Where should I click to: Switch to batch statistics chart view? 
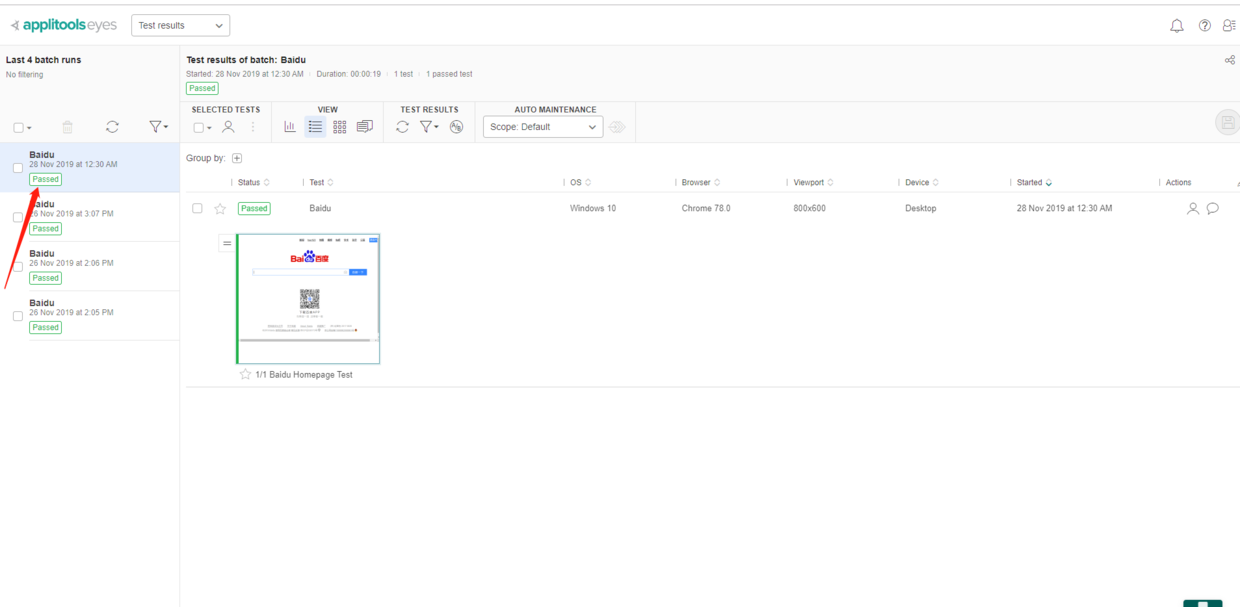(290, 127)
